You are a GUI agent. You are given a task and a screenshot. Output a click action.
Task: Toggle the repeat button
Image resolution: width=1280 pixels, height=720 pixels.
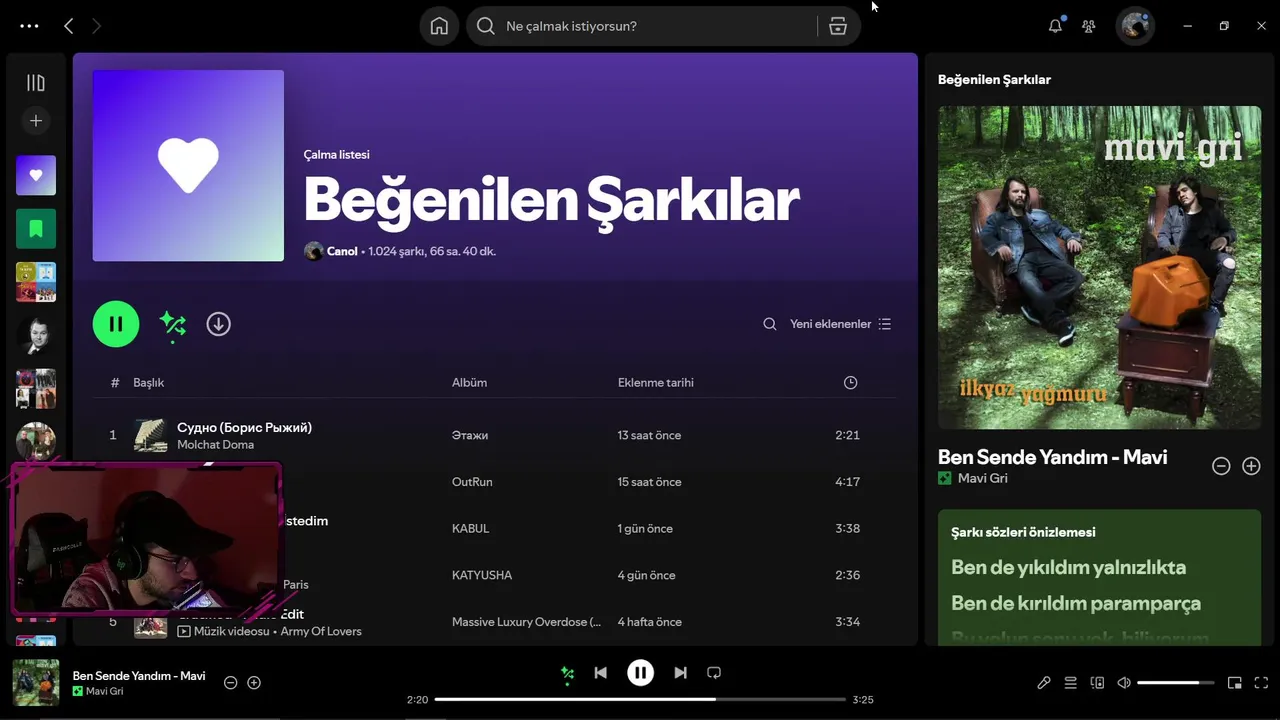(x=714, y=673)
